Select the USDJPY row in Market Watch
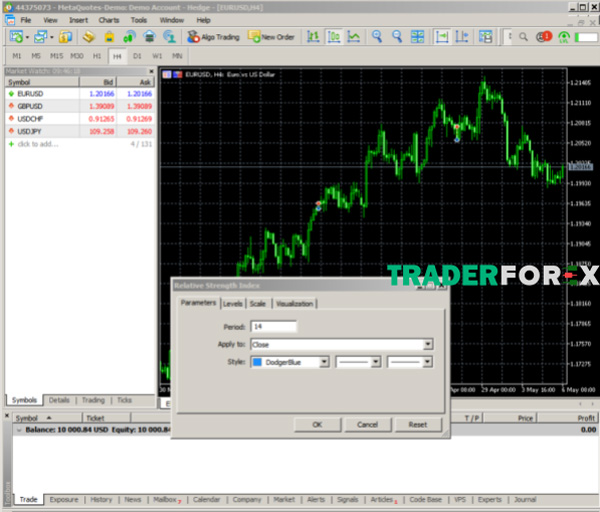 [80, 131]
